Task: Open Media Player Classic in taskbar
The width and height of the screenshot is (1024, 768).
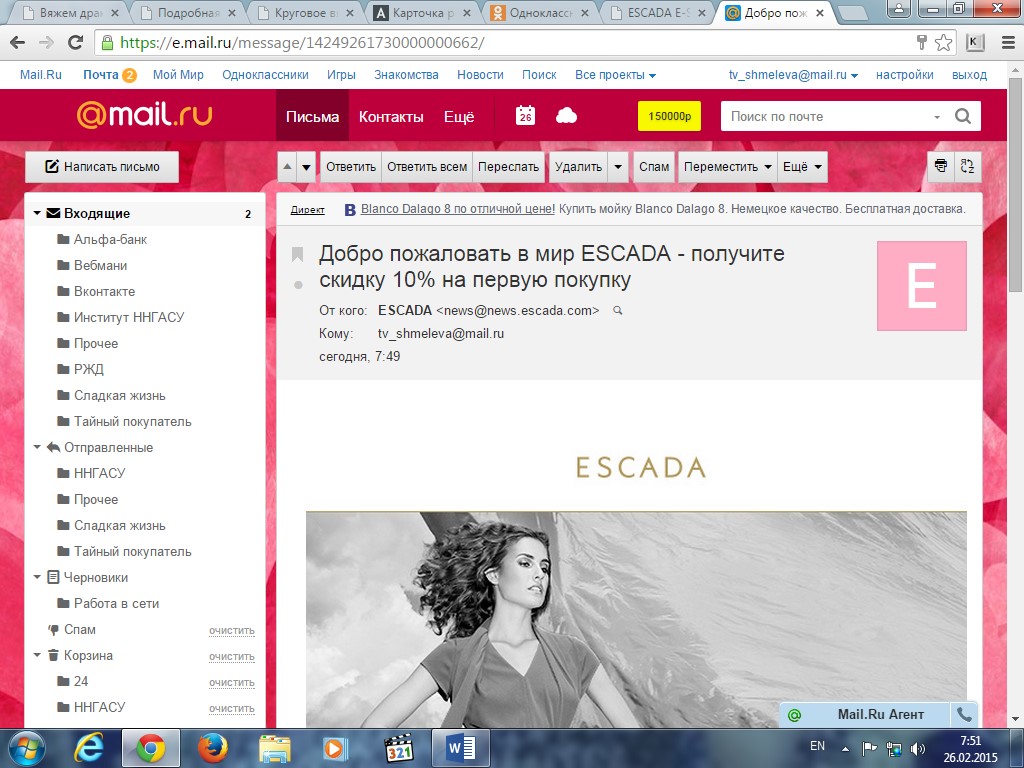Action: tap(398, 748)
